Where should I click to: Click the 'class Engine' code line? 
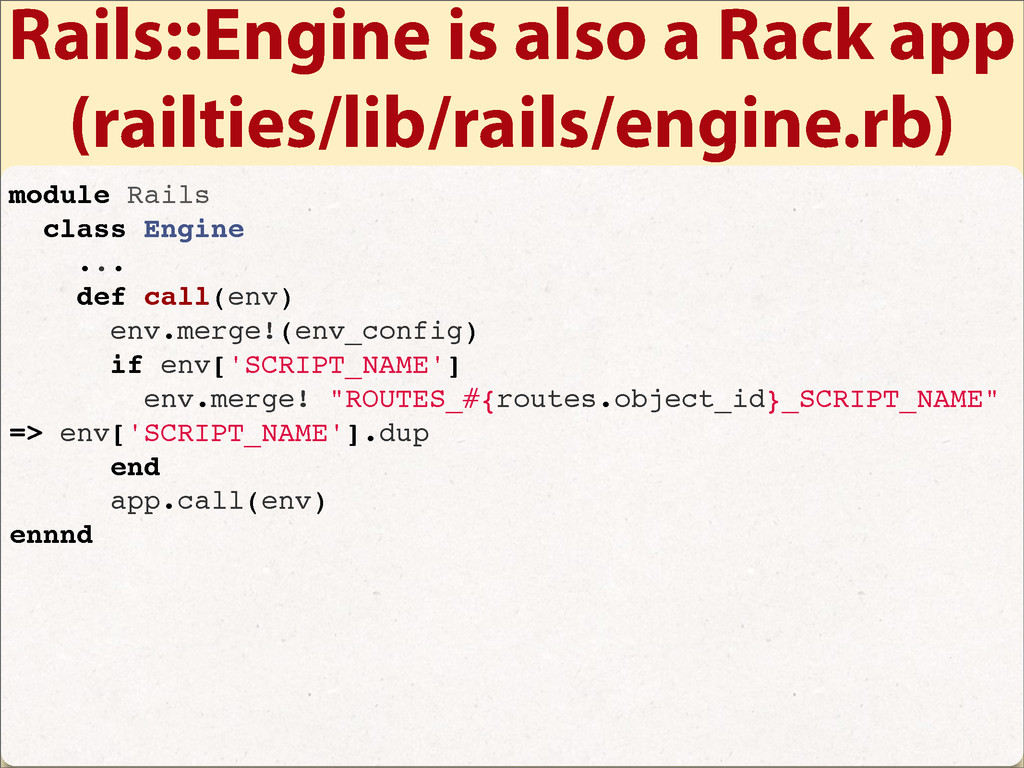point(144,229)
